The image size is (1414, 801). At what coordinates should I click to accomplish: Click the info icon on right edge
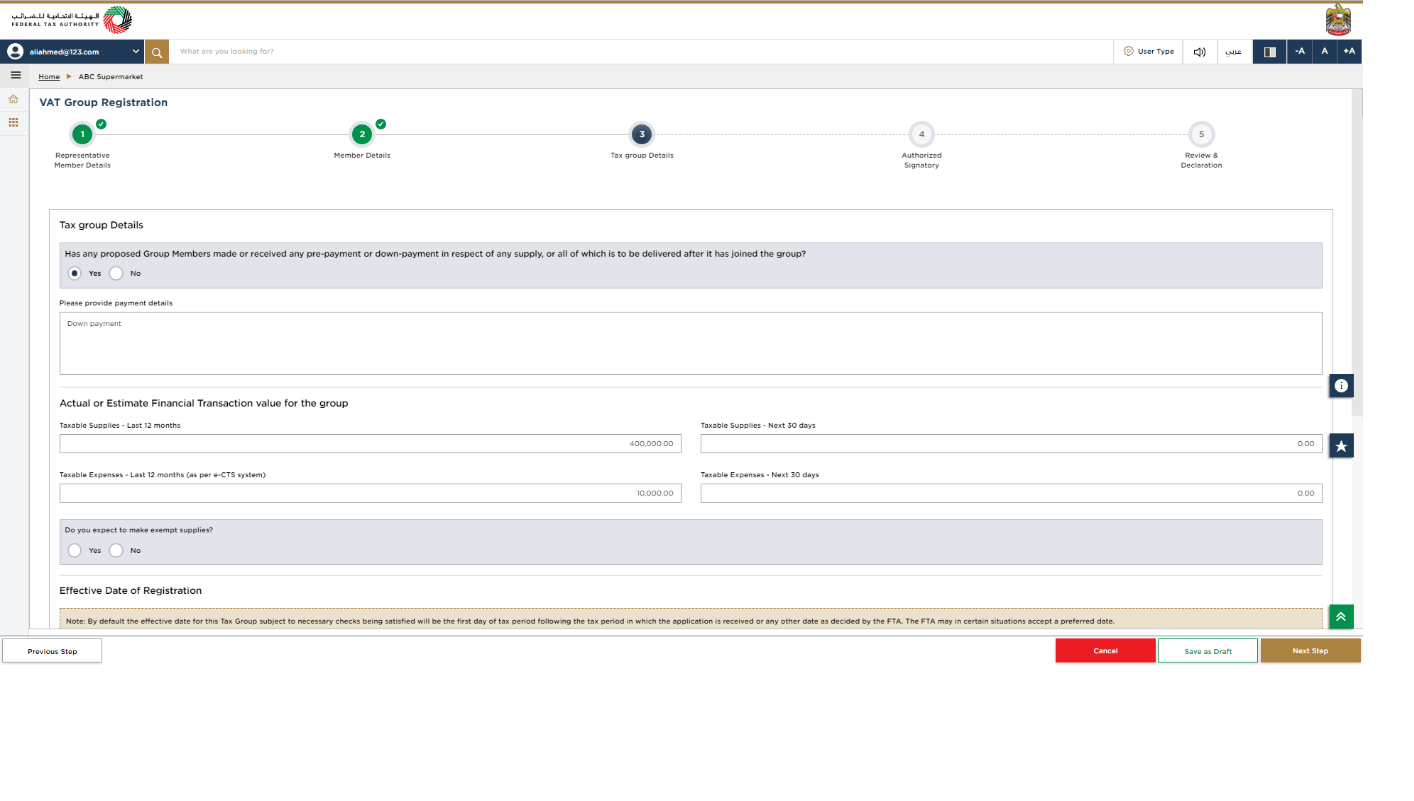[x=1341, y=385]
